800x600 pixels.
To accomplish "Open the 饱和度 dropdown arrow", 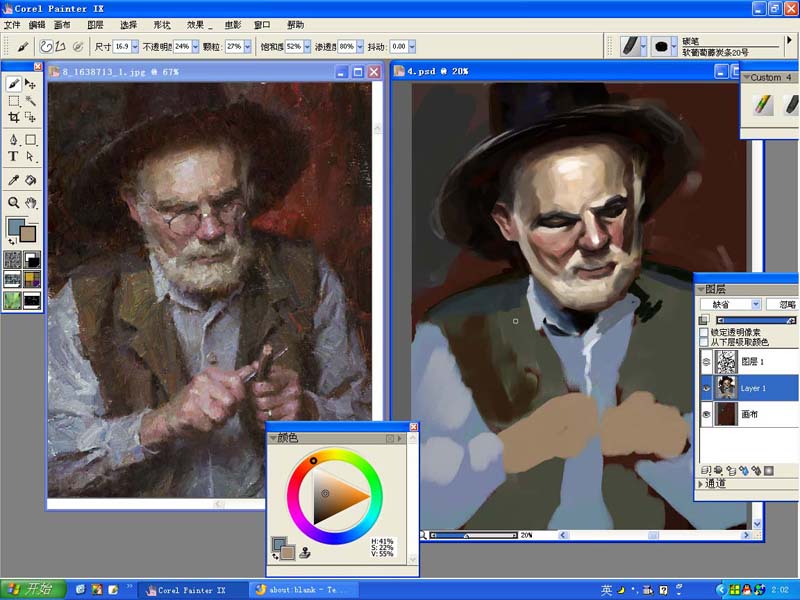I will click(x=307, y=46).
